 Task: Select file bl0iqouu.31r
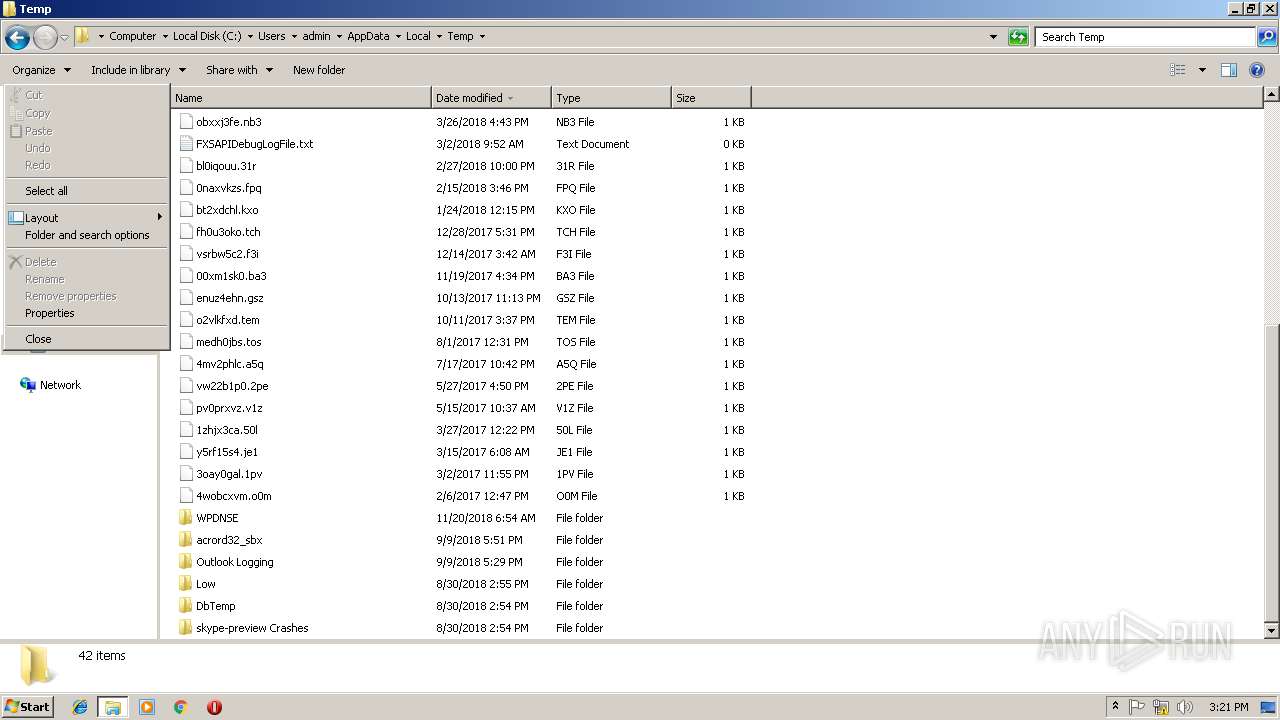pos(226,166)
